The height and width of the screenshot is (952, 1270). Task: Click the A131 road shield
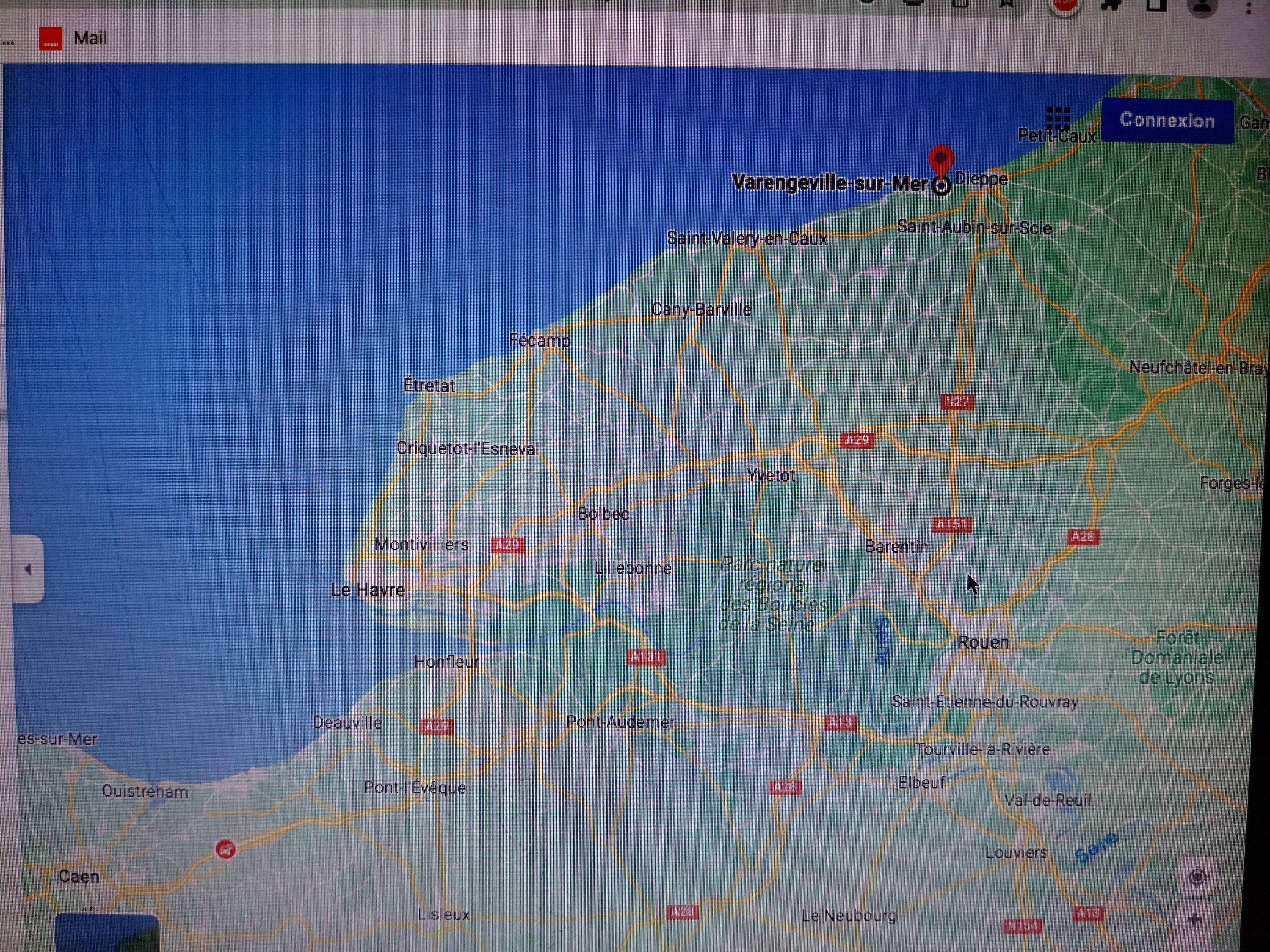pos(646,657)
